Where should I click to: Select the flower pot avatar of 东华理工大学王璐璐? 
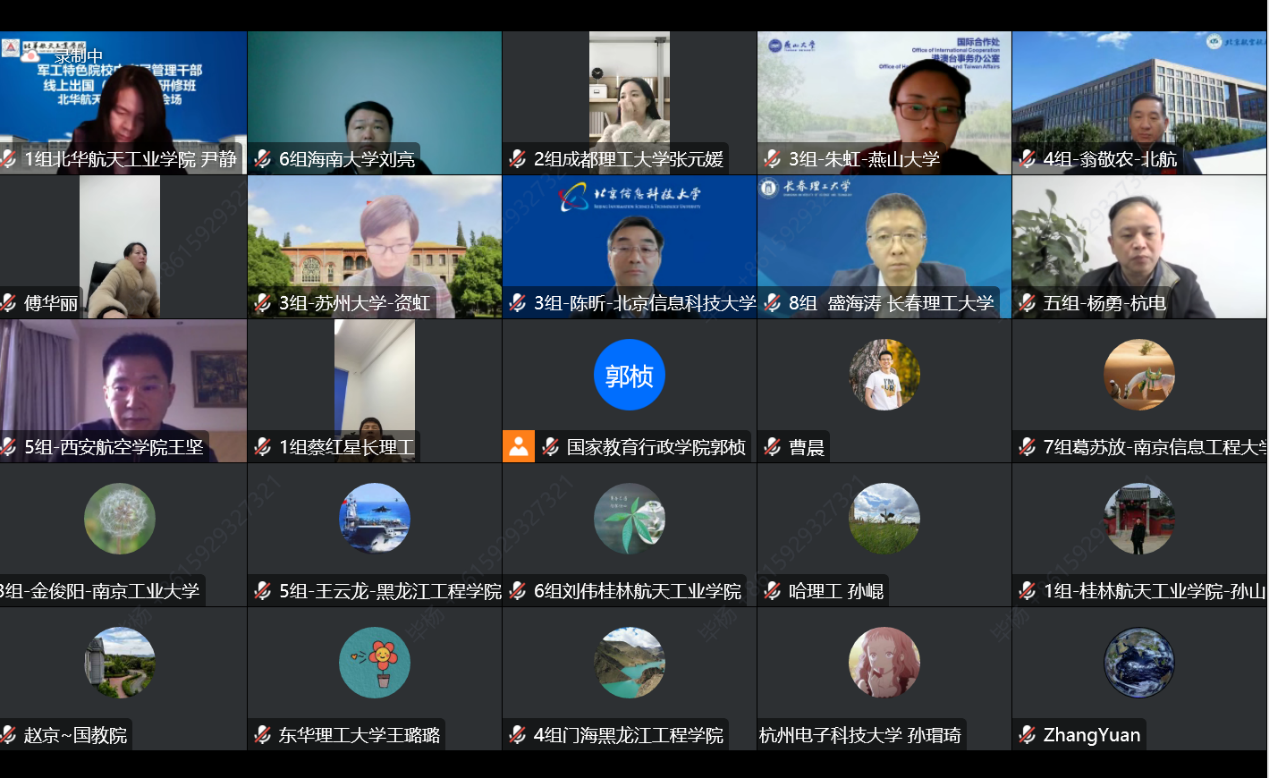pyautogui.click(x=374, y=663)
